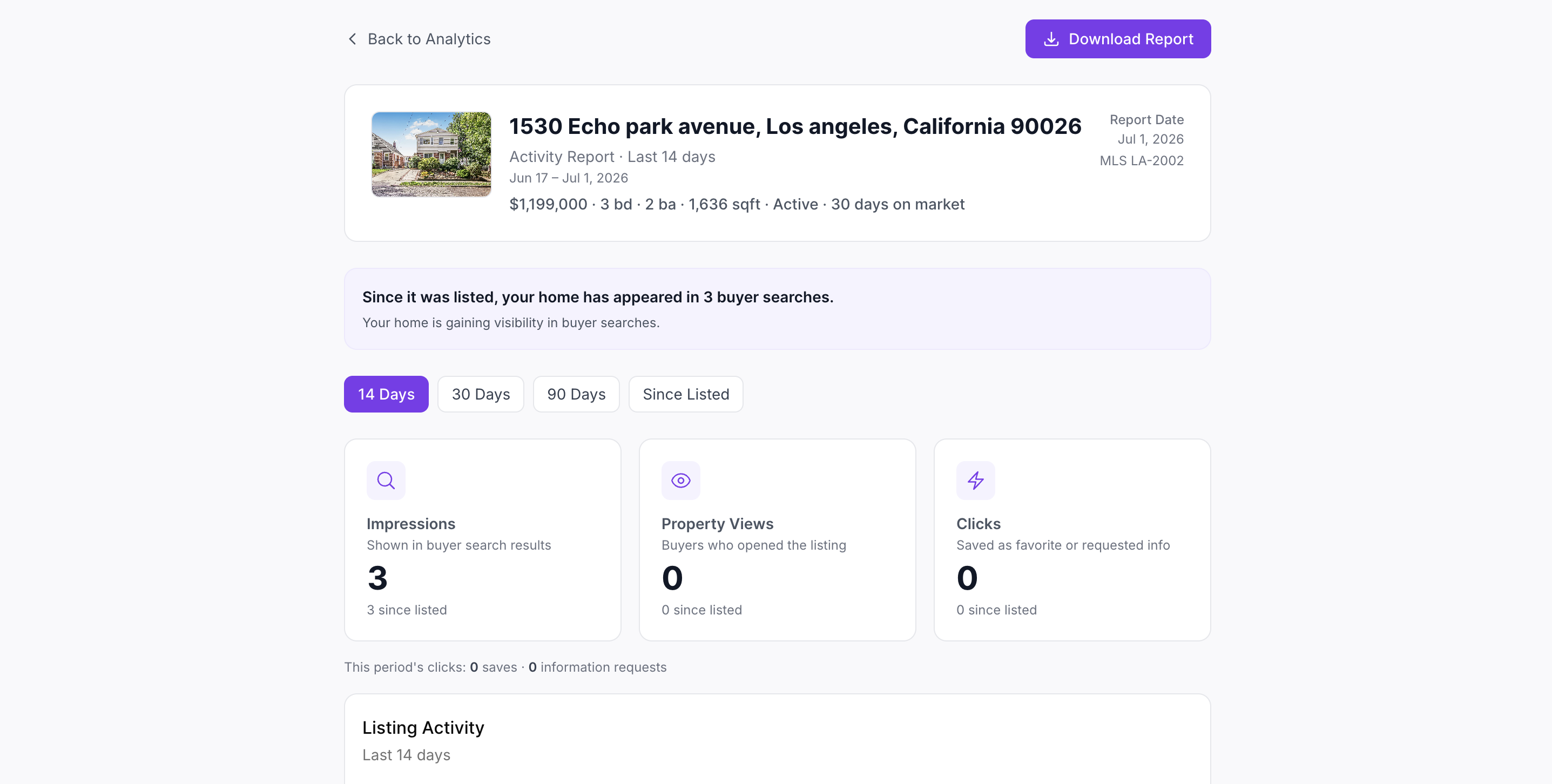Click 'Shown in buyer search results' text
This screenshot has width=1552, height=784.
point(458,545)
